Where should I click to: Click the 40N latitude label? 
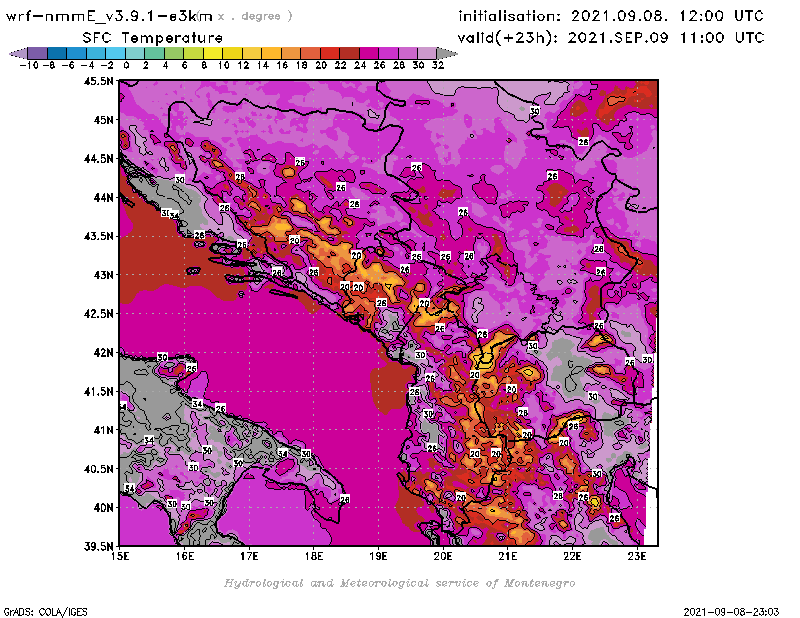(x=104, y=508)
